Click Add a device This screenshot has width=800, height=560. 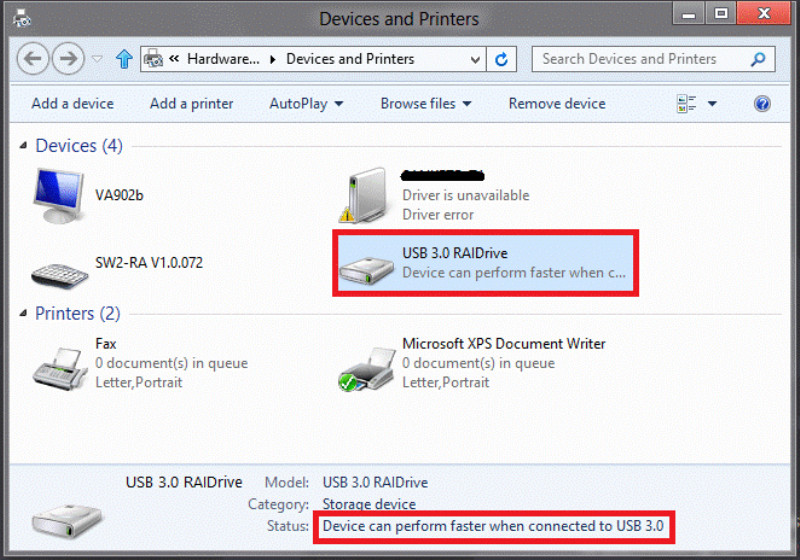pyautogui.click(x=72, y=104)
